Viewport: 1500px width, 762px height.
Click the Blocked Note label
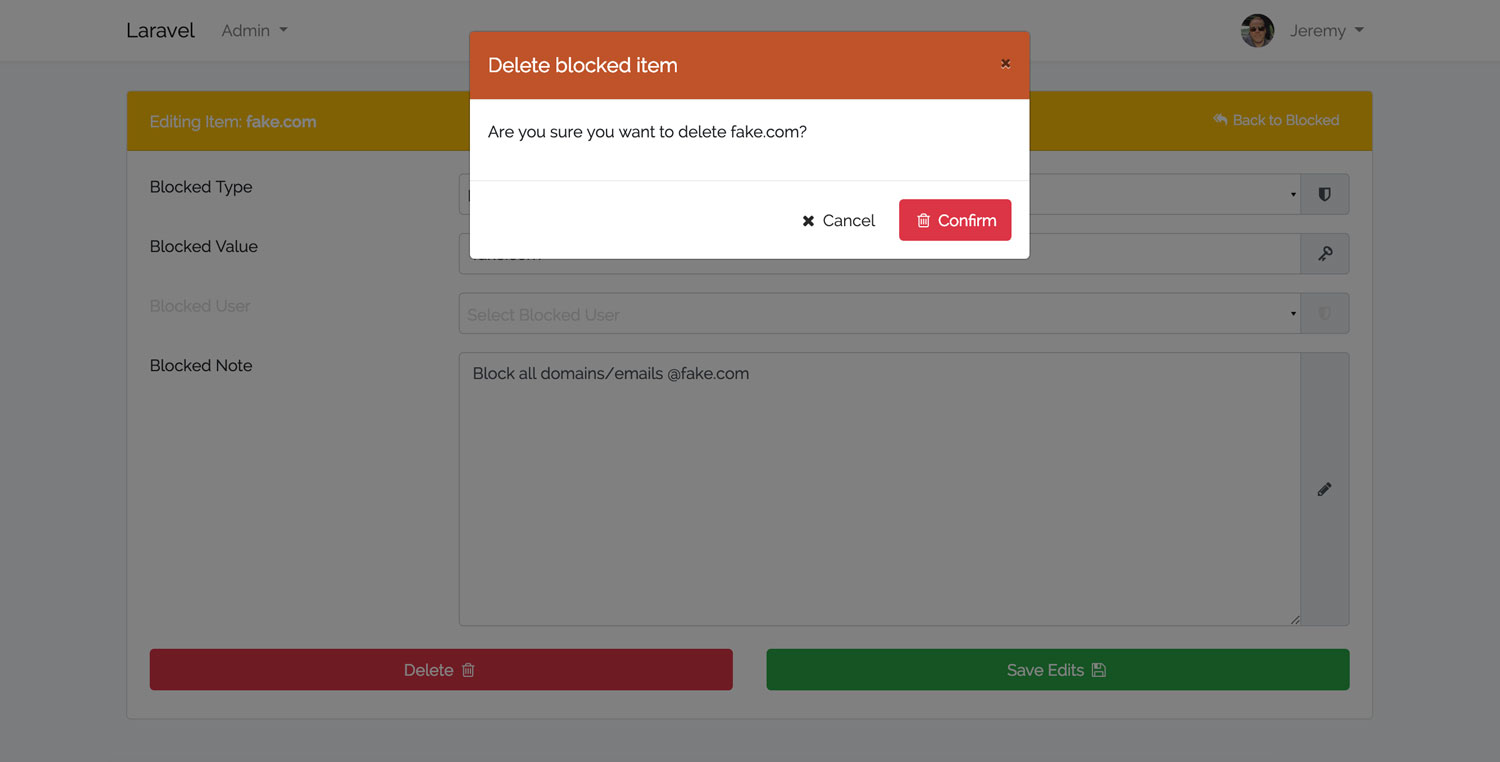pyautogui.click(x=201, y=366)
